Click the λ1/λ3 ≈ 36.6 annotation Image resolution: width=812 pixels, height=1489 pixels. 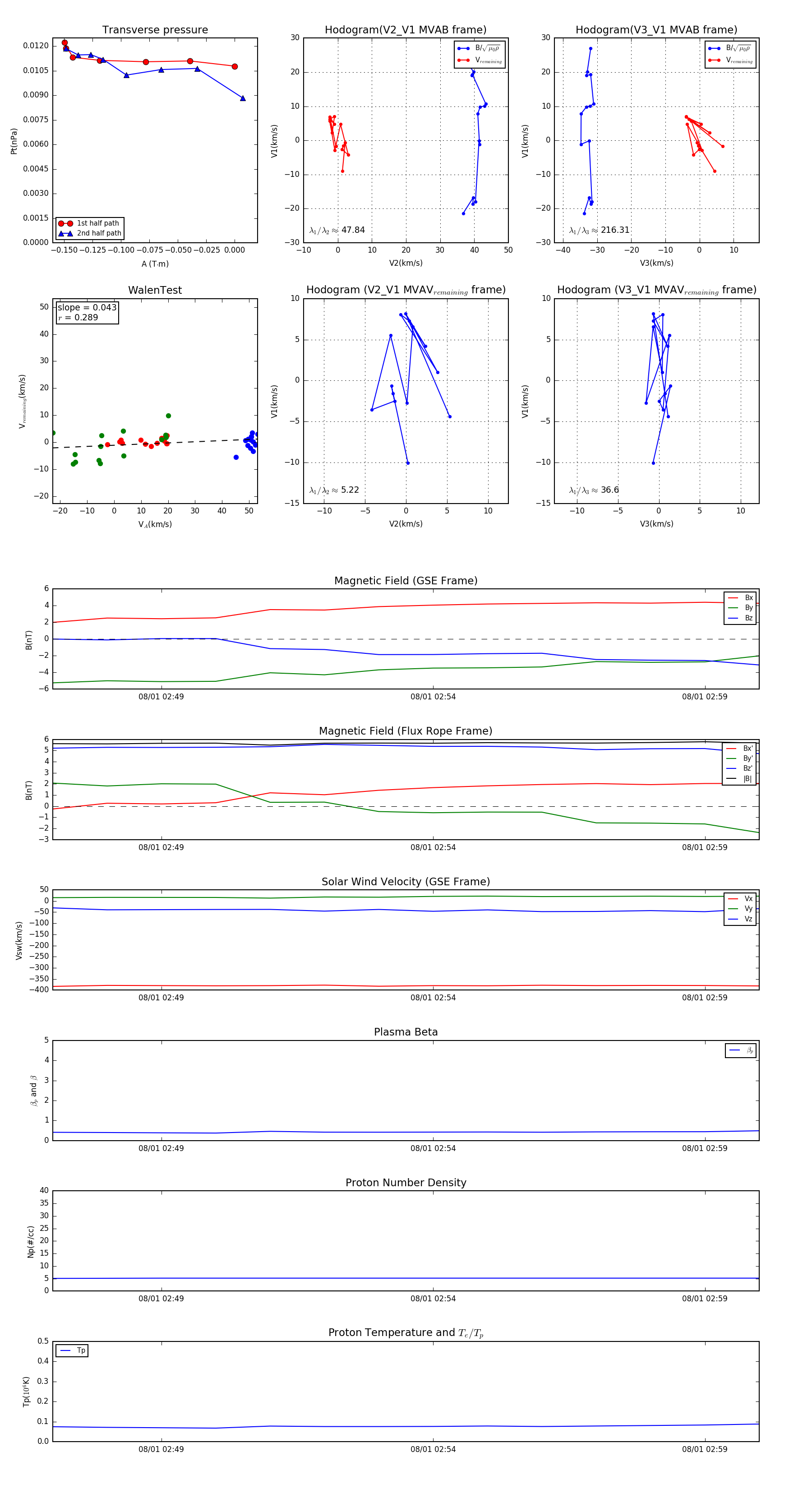[x=594, y=490]
